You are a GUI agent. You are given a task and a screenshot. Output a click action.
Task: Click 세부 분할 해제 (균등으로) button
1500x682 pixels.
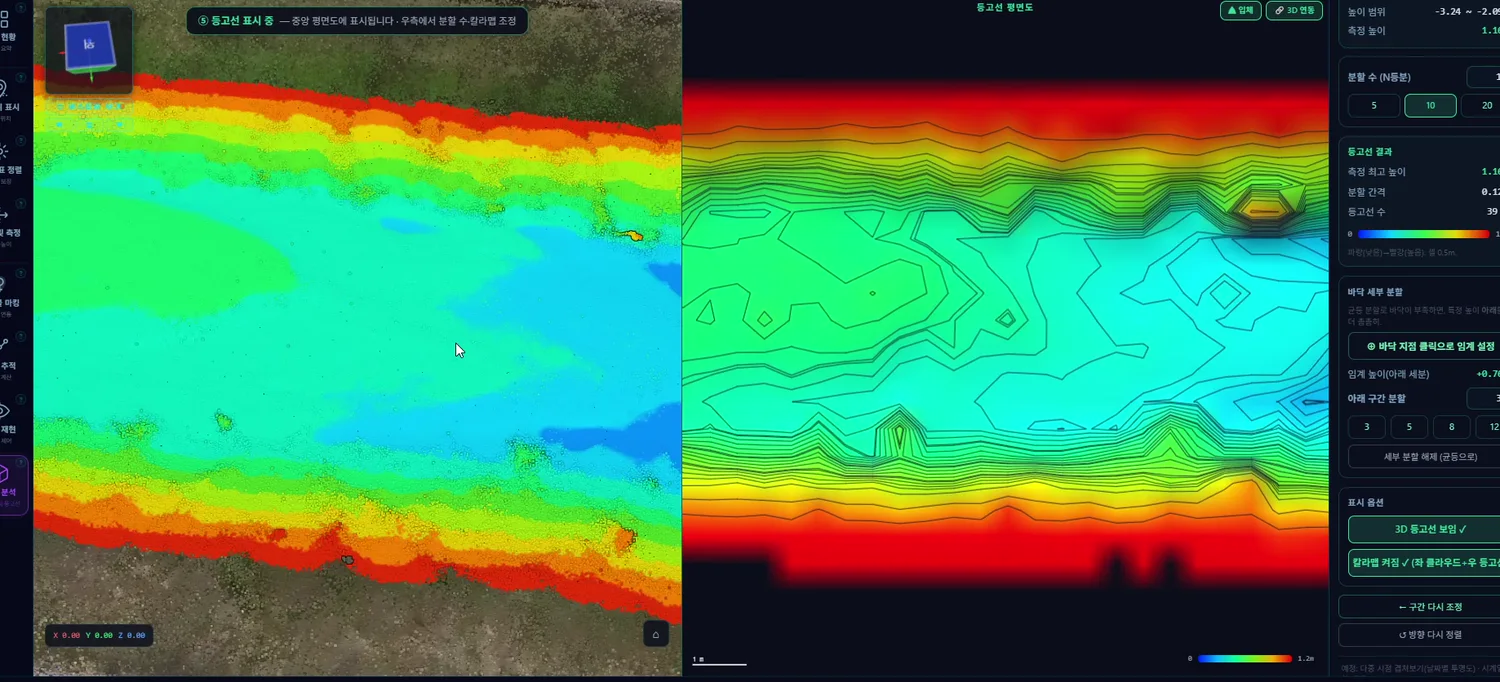click(x=1424, y=456)
